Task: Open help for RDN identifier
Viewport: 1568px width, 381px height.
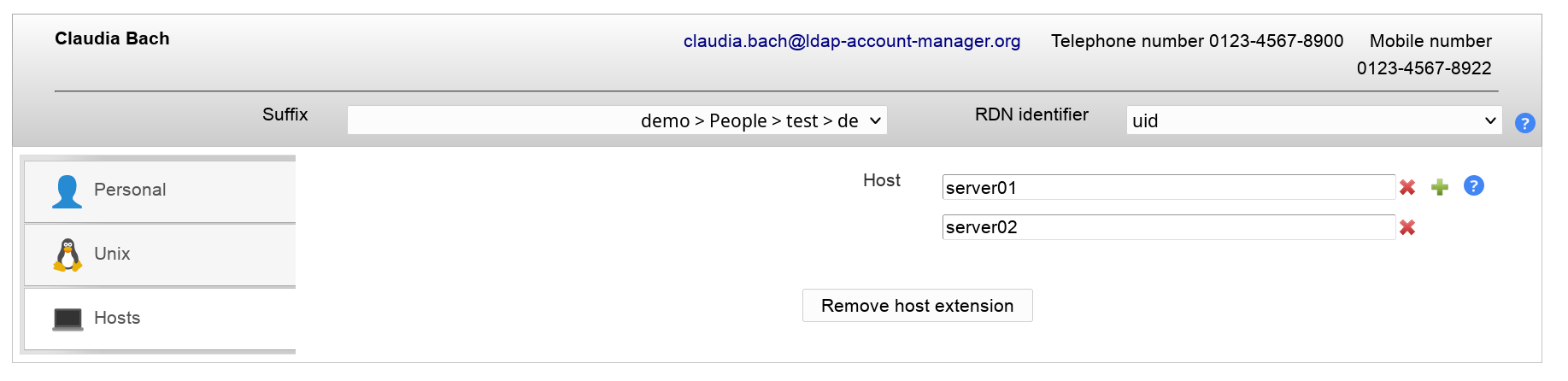Action: click(1525, 123)
